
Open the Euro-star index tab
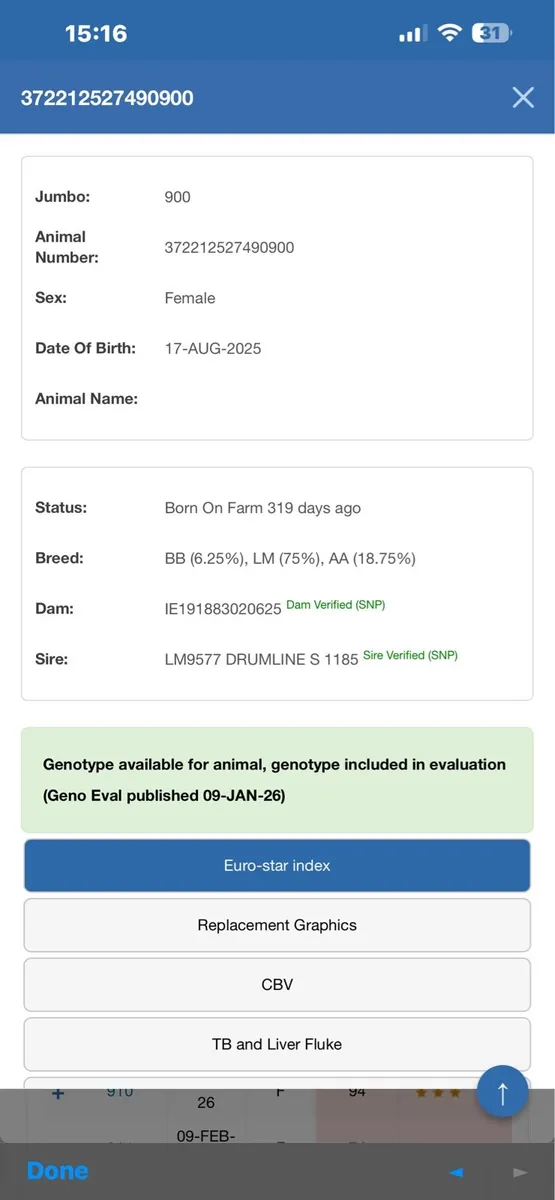tap(277, 865)
